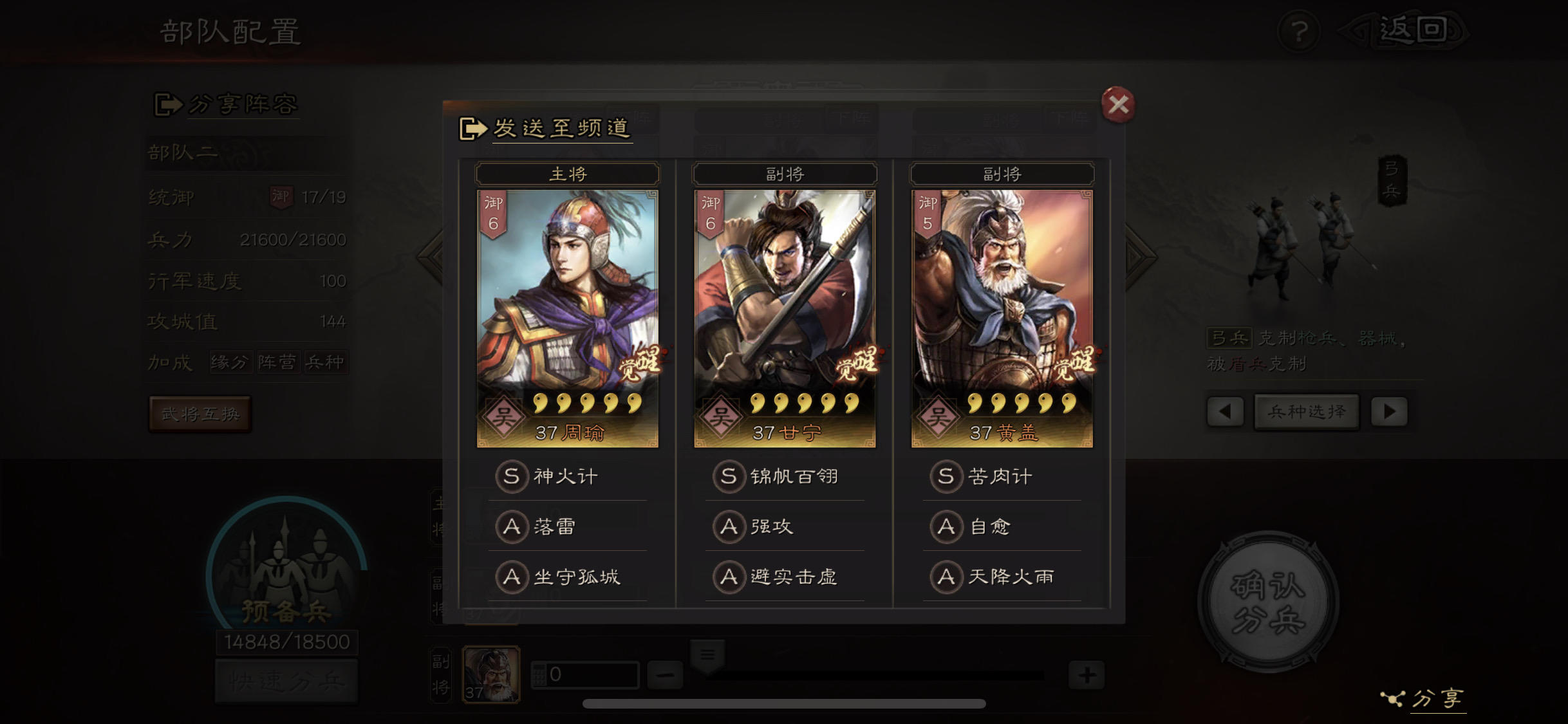Viewport: 1568px width, 724px height.
Task: Switch to previous troop type arrow
Action: click(x=1225, y=411)
